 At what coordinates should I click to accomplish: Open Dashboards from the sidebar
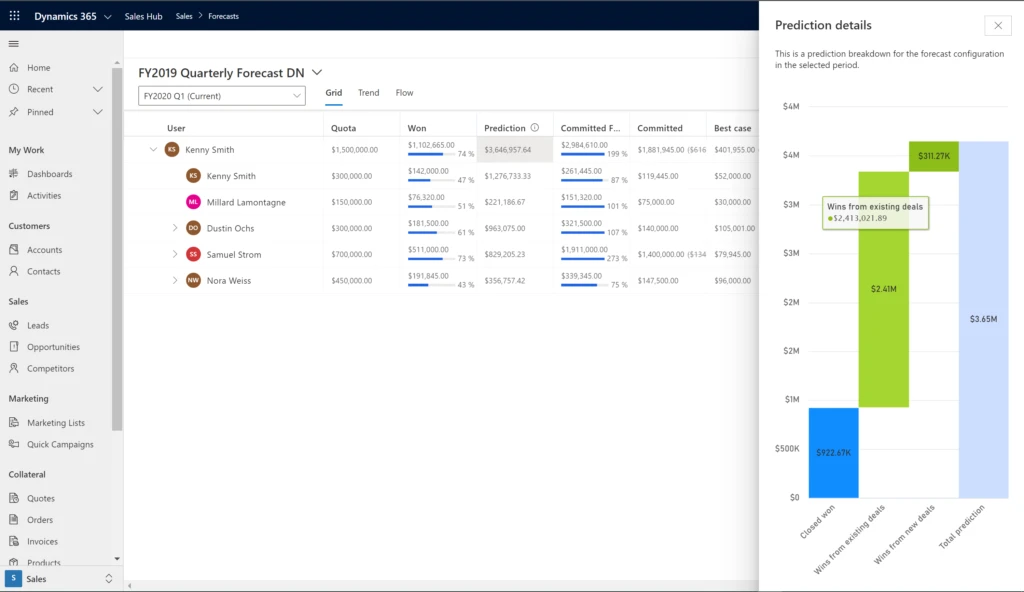[x=49, y=174]
